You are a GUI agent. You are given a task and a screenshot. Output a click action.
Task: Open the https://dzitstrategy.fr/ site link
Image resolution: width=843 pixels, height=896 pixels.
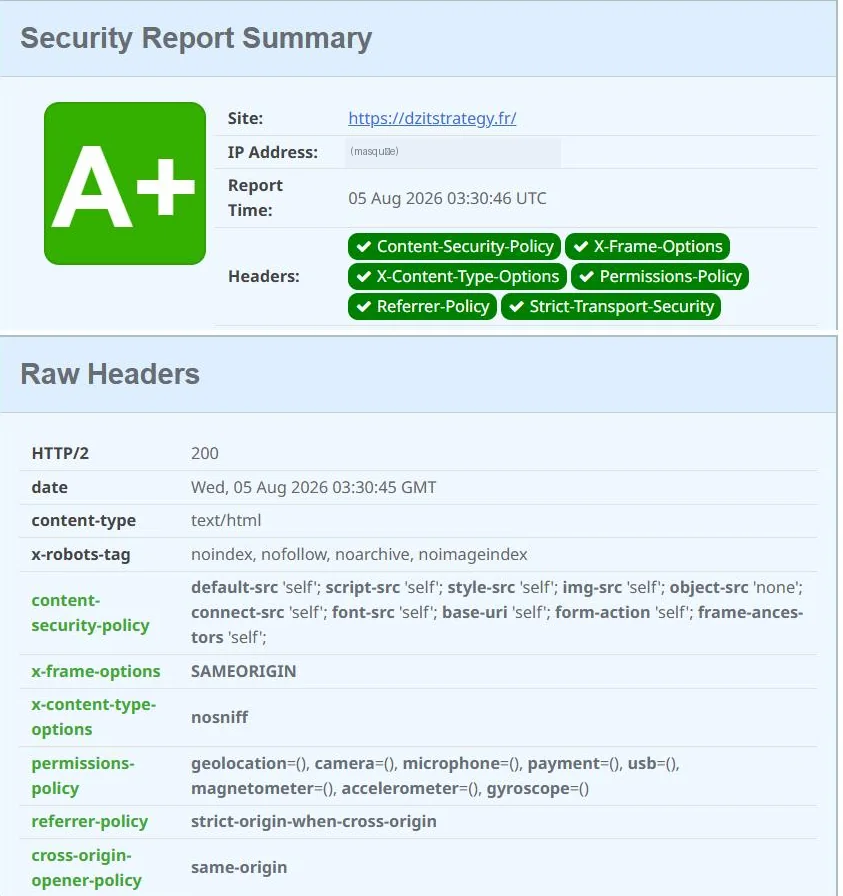coord(432,118)
